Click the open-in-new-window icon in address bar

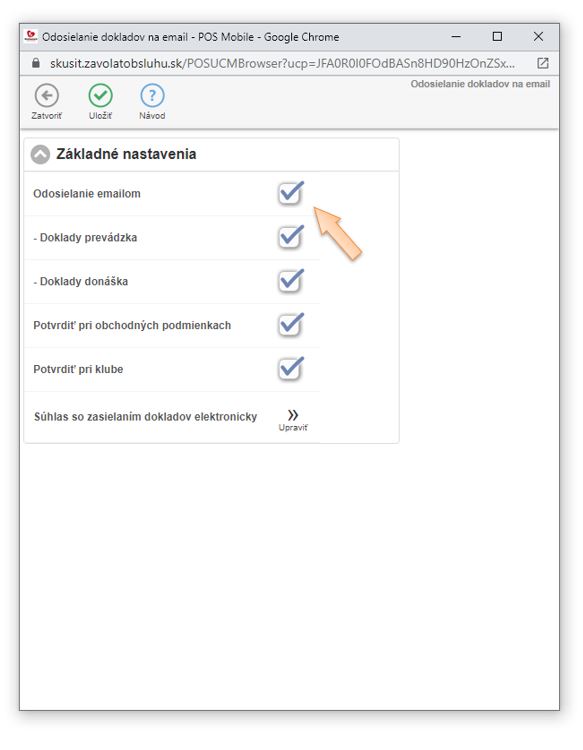coord(543,63)
